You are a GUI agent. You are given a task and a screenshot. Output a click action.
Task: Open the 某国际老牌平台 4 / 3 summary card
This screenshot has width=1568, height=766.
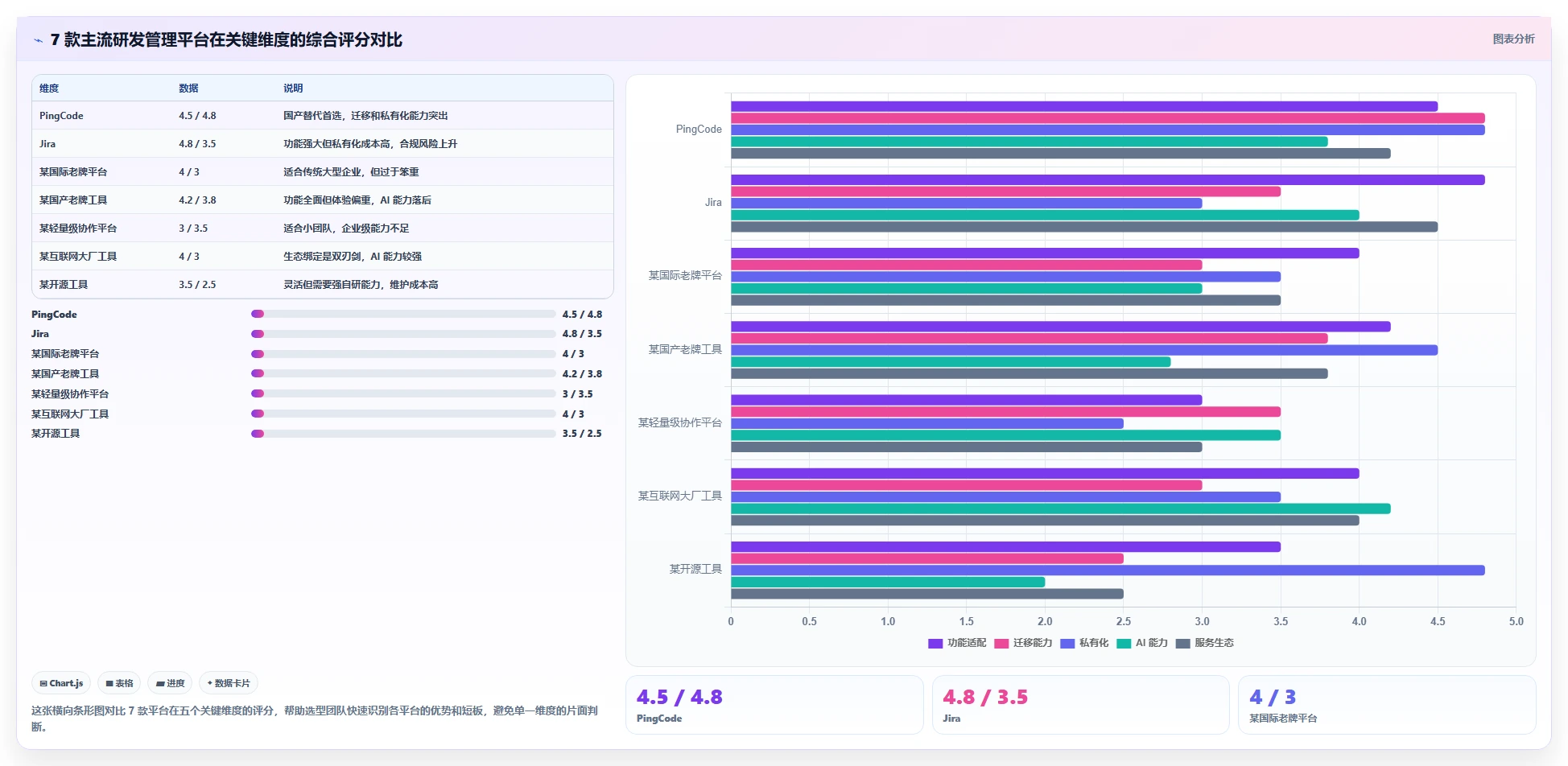[1387, 705]
